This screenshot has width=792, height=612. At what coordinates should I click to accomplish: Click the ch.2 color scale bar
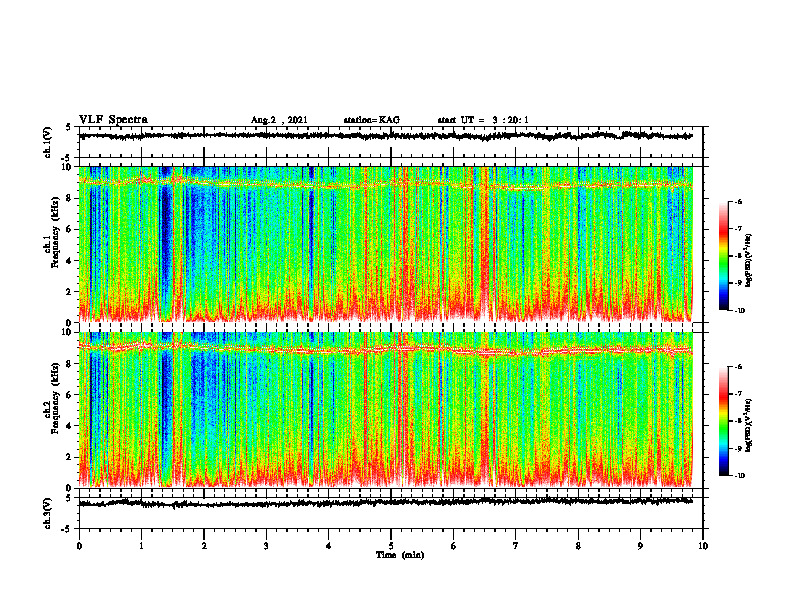coord(723,421)
